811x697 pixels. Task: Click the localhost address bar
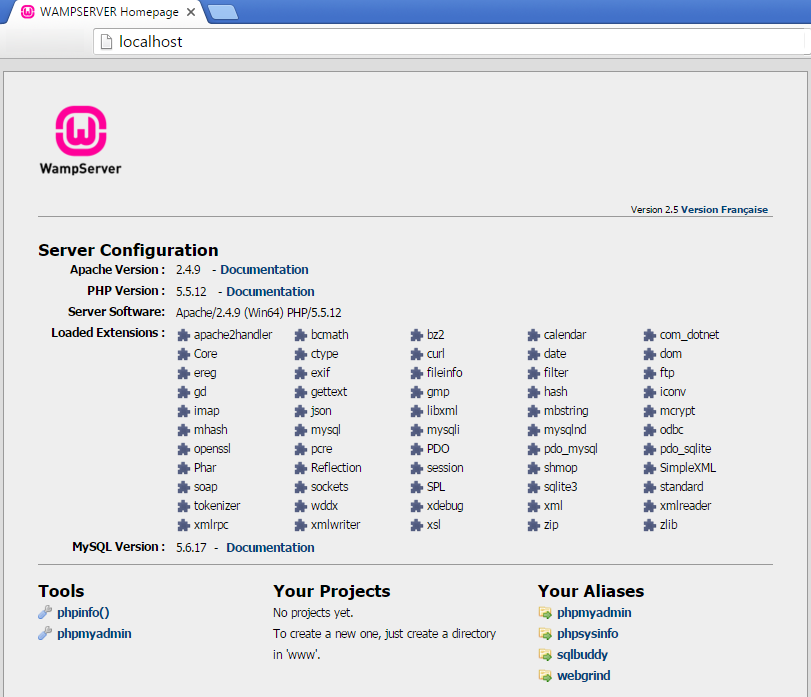450,41
